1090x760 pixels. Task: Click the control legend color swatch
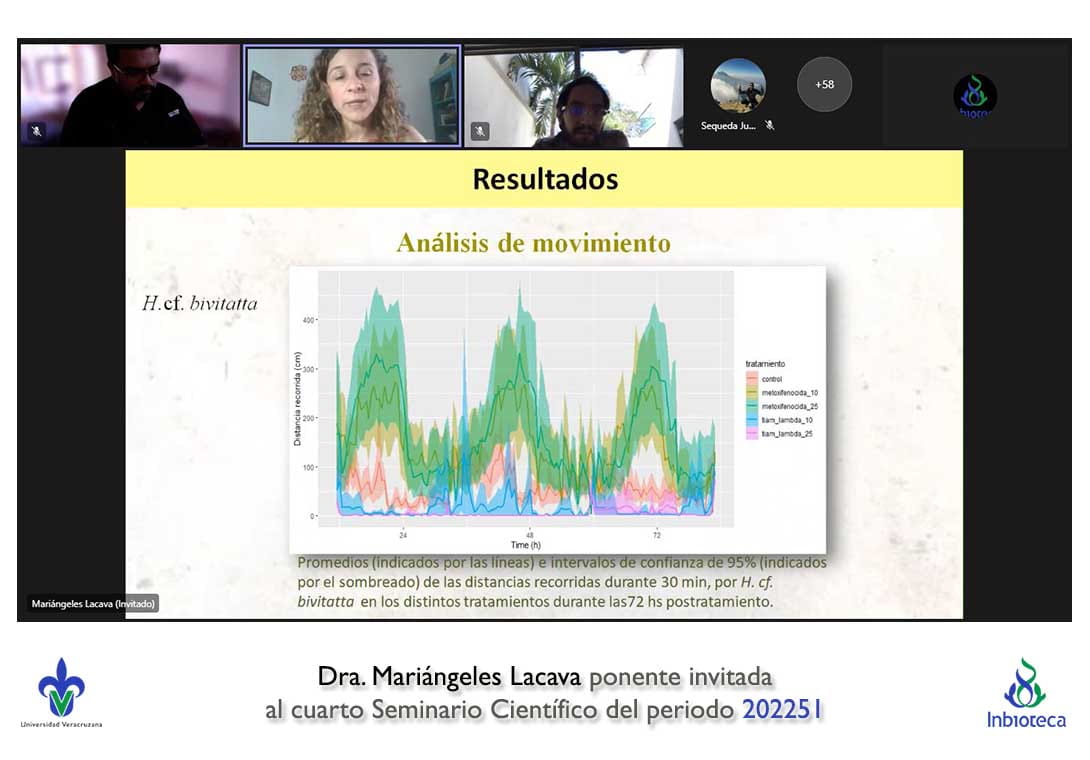[752, 379]
